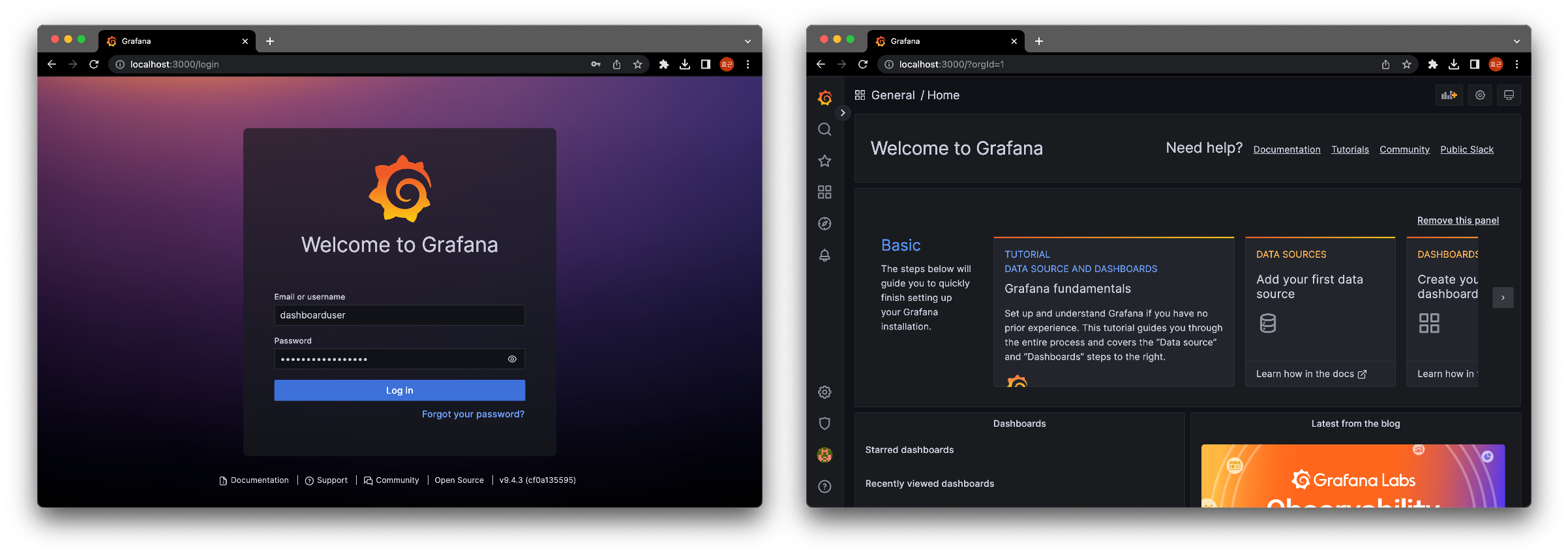Viewport: 1568px width, 556px height.
Task: Open the Explore compass icon in sidebar
Action: (824, 223)
